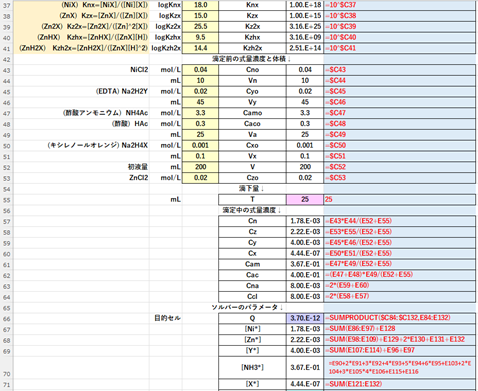Viewport: 478px width, 391px height.
Task: Select the ソルバーのパラメータ heading
Action: click(x=247, y=307)
